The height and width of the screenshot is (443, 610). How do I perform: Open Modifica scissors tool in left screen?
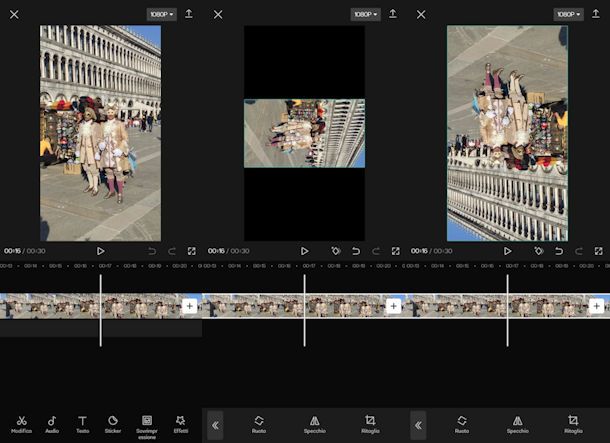coord(21,424)
